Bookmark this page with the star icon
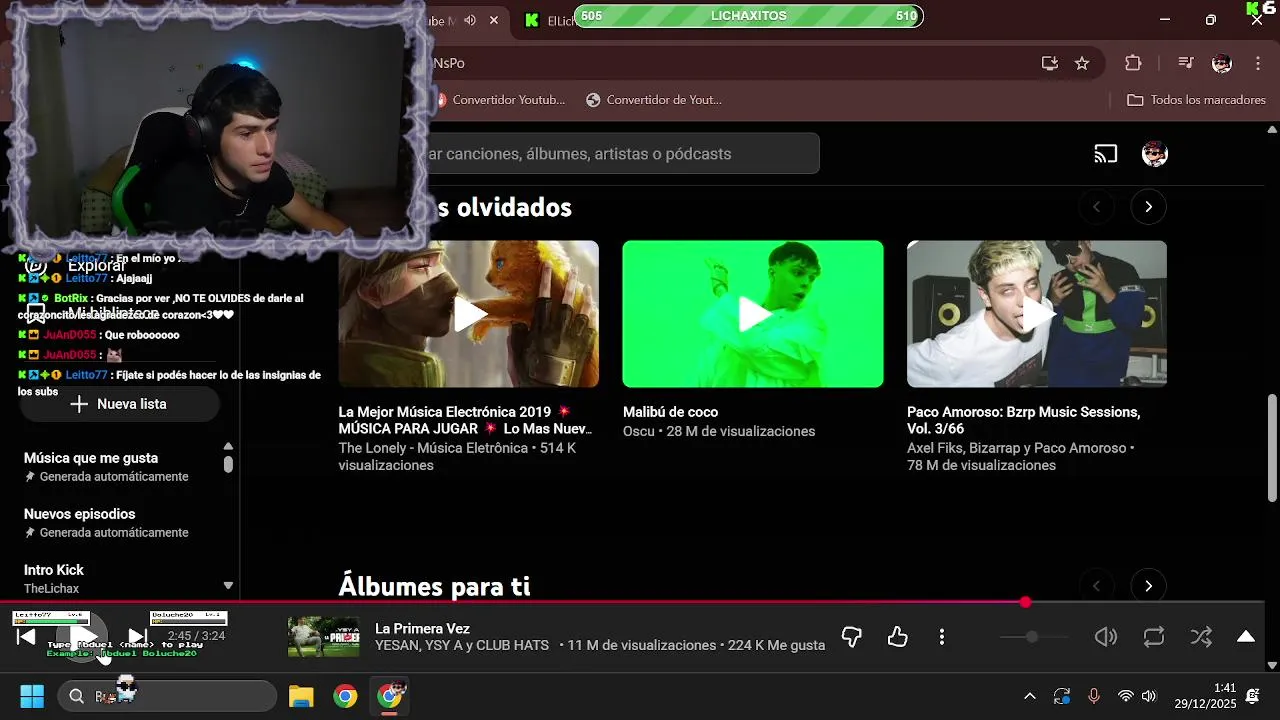 point(1082,63)
